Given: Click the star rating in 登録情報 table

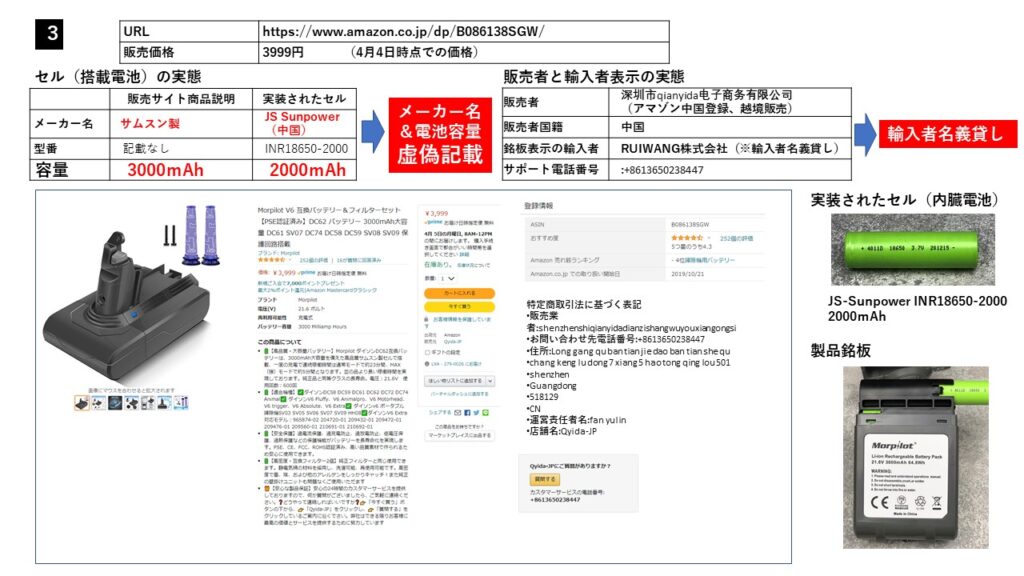Looking at the screenshot, I should 686,237.
